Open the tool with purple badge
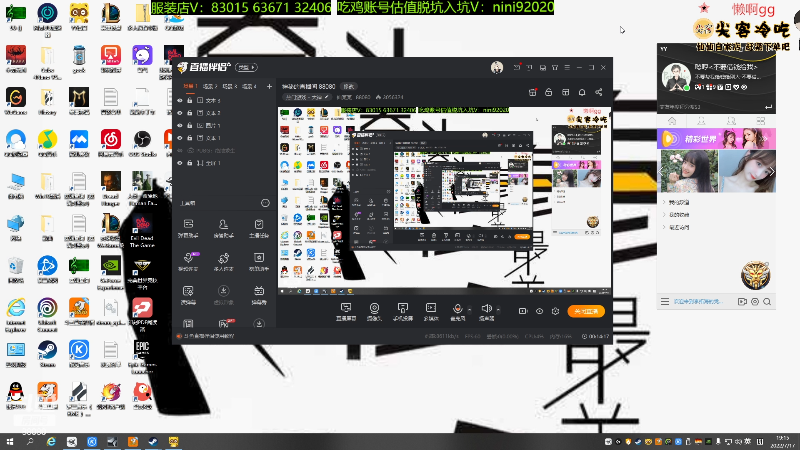Image resolution: width=800 pixels, height=450 pixels. [188, 261]
